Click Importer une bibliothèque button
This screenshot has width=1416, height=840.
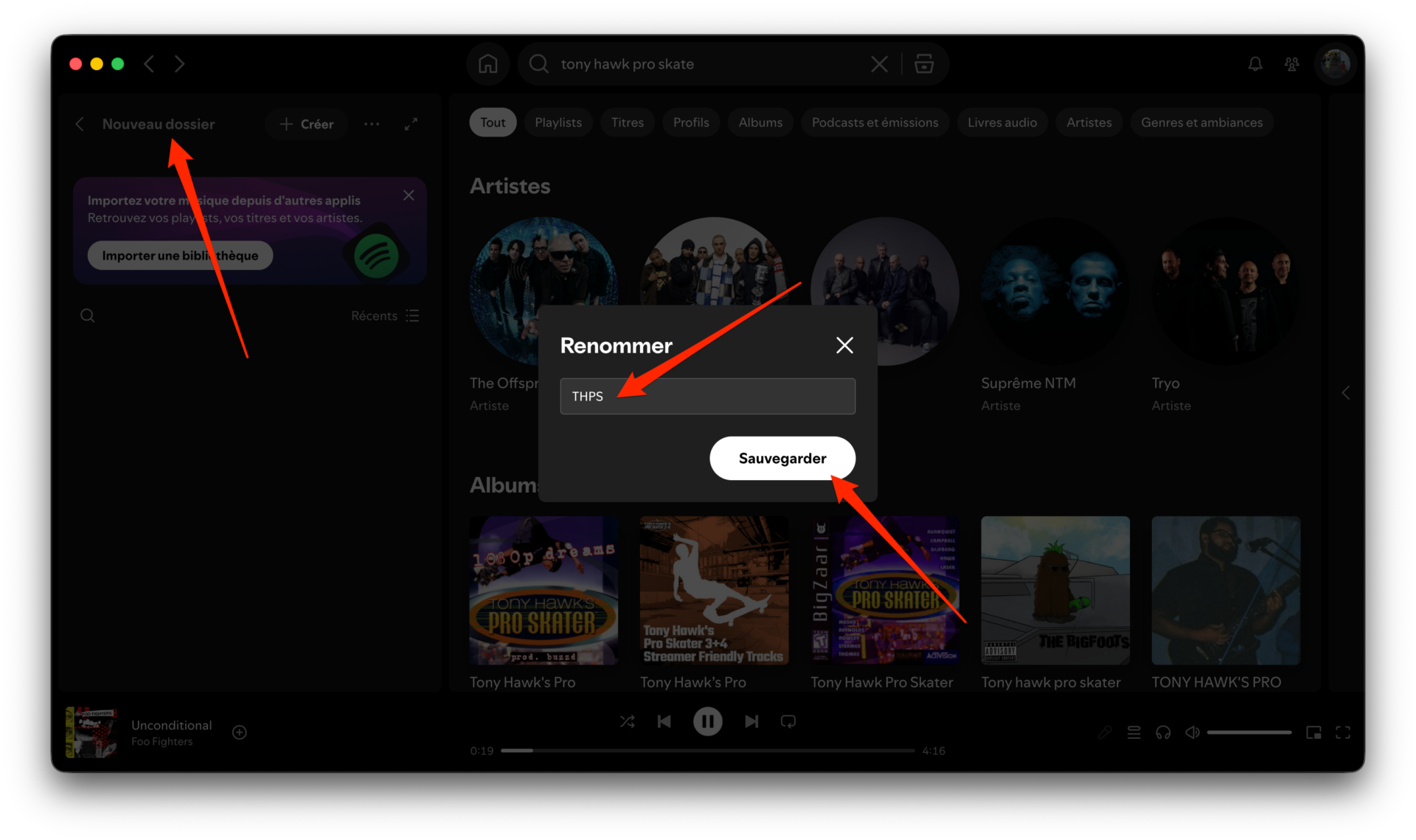(180, 255)
